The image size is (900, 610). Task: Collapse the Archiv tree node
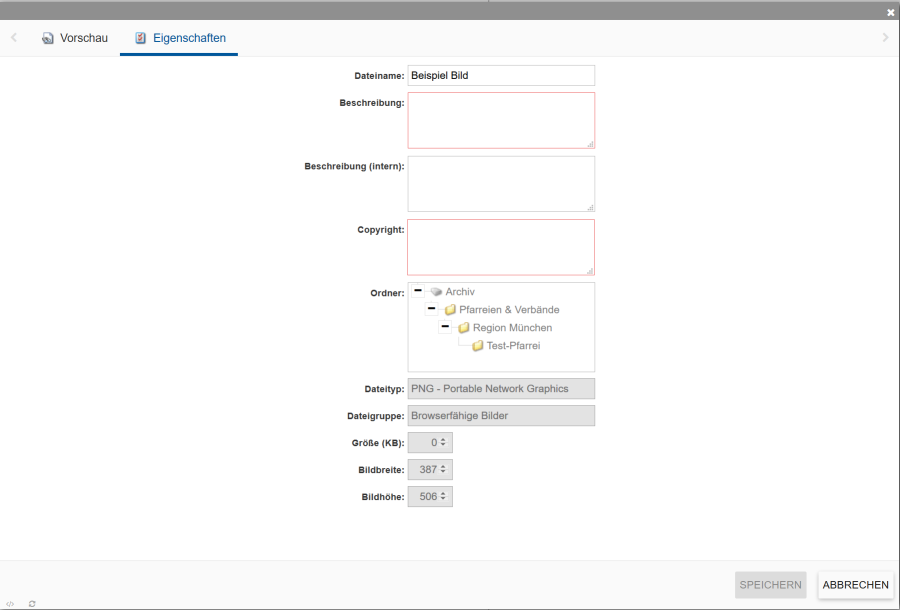pos(417,291)
